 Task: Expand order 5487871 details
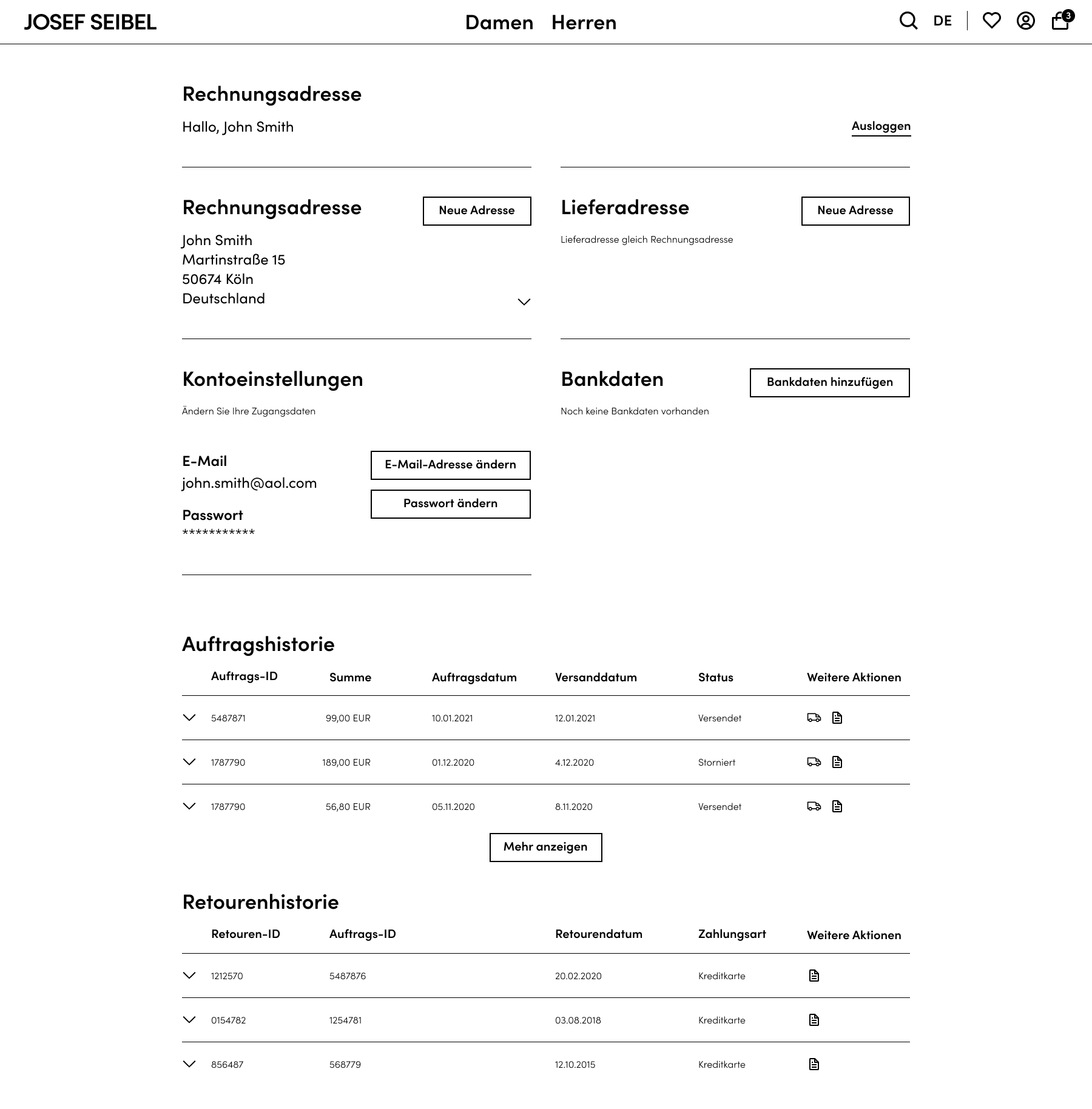click(x=189, y=718)
